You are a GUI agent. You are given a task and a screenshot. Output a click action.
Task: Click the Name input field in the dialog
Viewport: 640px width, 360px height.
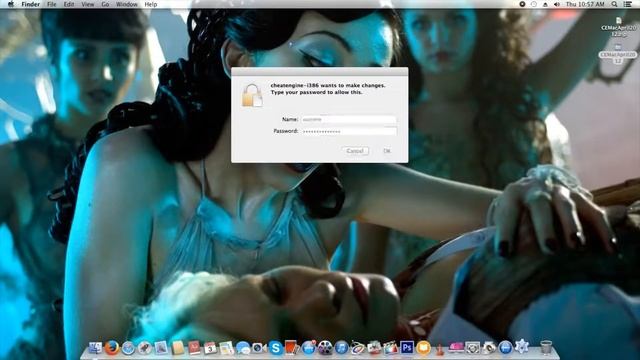click(x=349, y=119)
